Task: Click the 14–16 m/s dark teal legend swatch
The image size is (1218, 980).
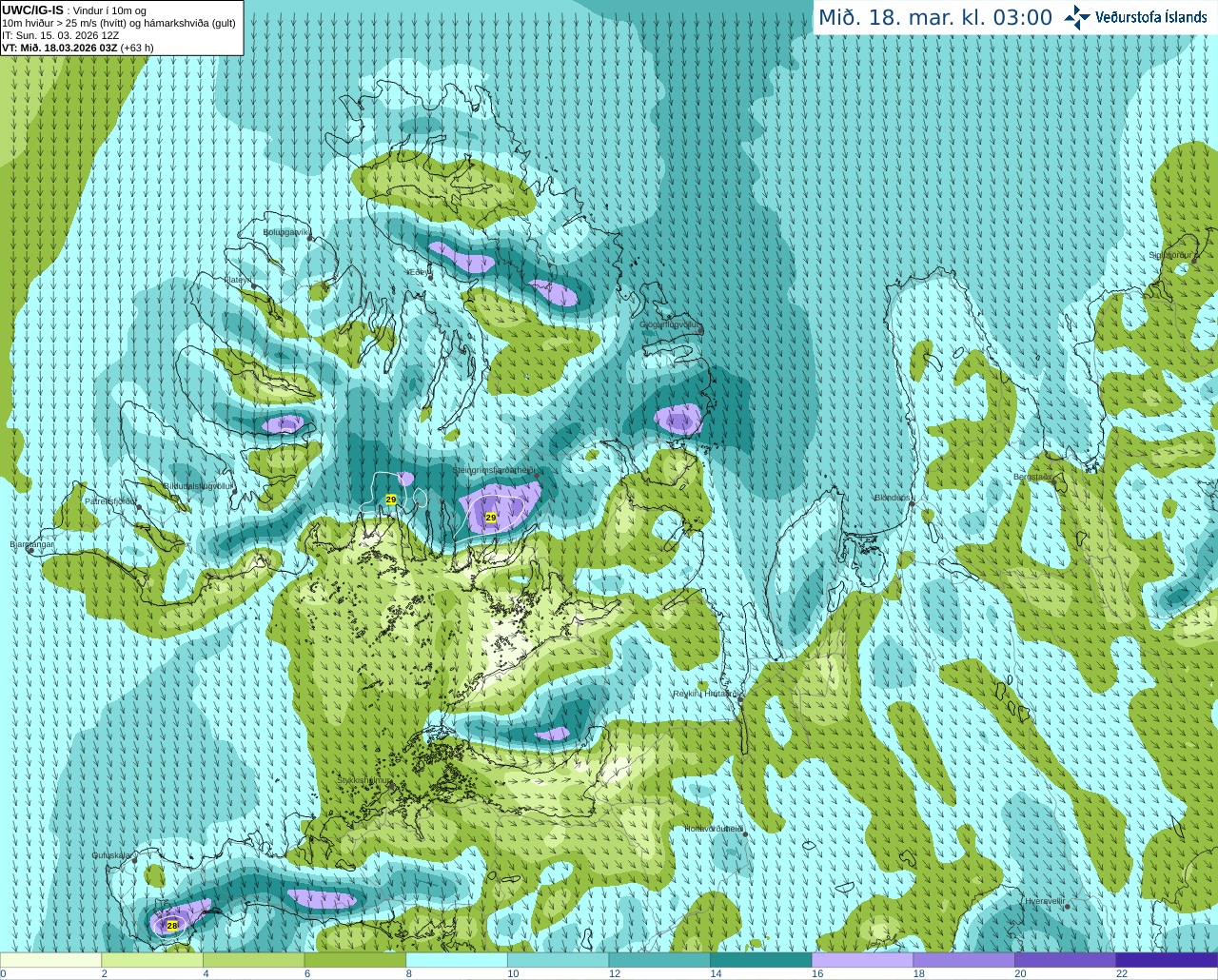Action: click(x=761, y=960)
